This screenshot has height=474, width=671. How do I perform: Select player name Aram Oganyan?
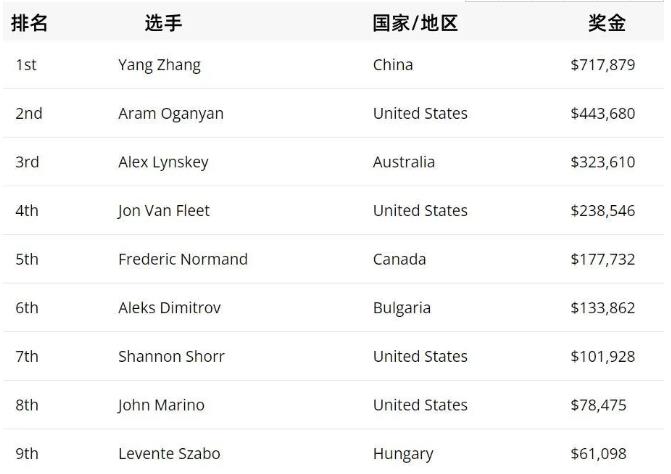pos(171,114)
